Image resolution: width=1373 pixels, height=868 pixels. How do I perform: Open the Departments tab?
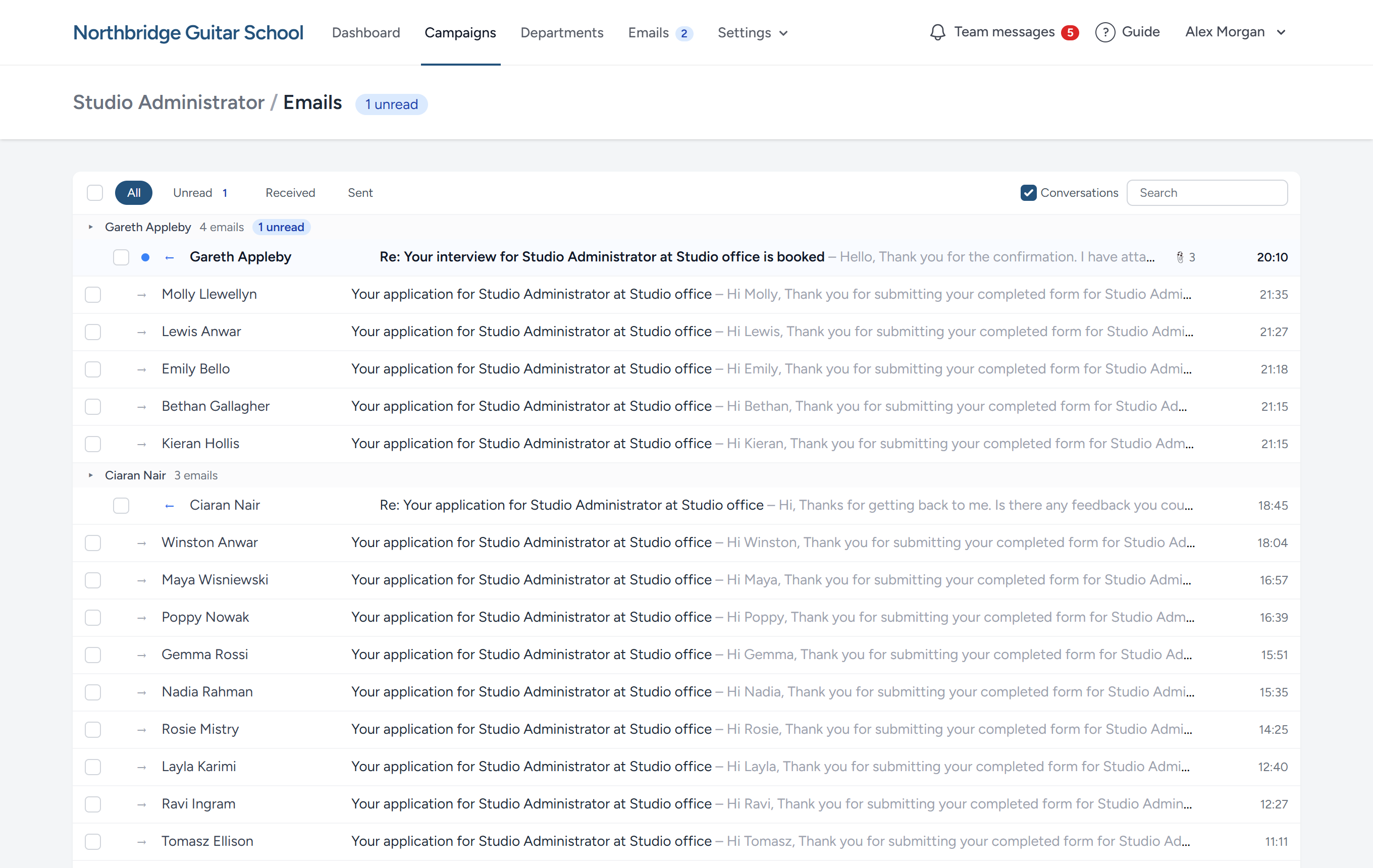(562, 33)
